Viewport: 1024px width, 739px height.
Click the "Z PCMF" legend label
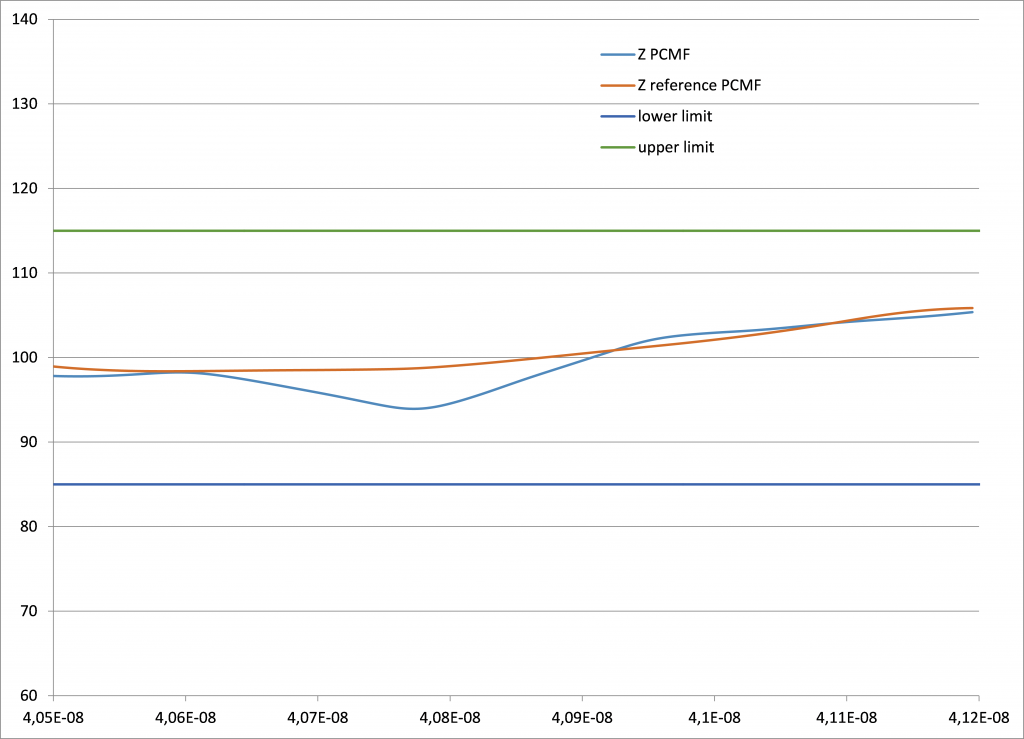(x=664, y=55)
